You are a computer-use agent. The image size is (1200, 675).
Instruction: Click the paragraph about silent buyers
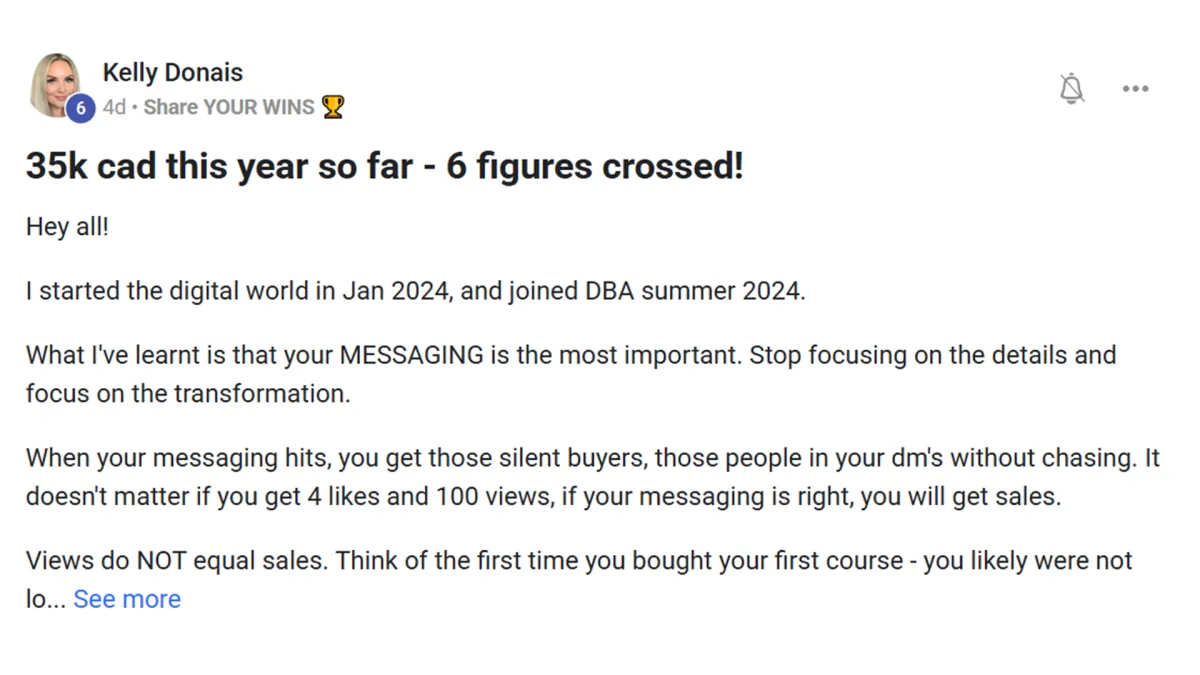click(593, 477)
